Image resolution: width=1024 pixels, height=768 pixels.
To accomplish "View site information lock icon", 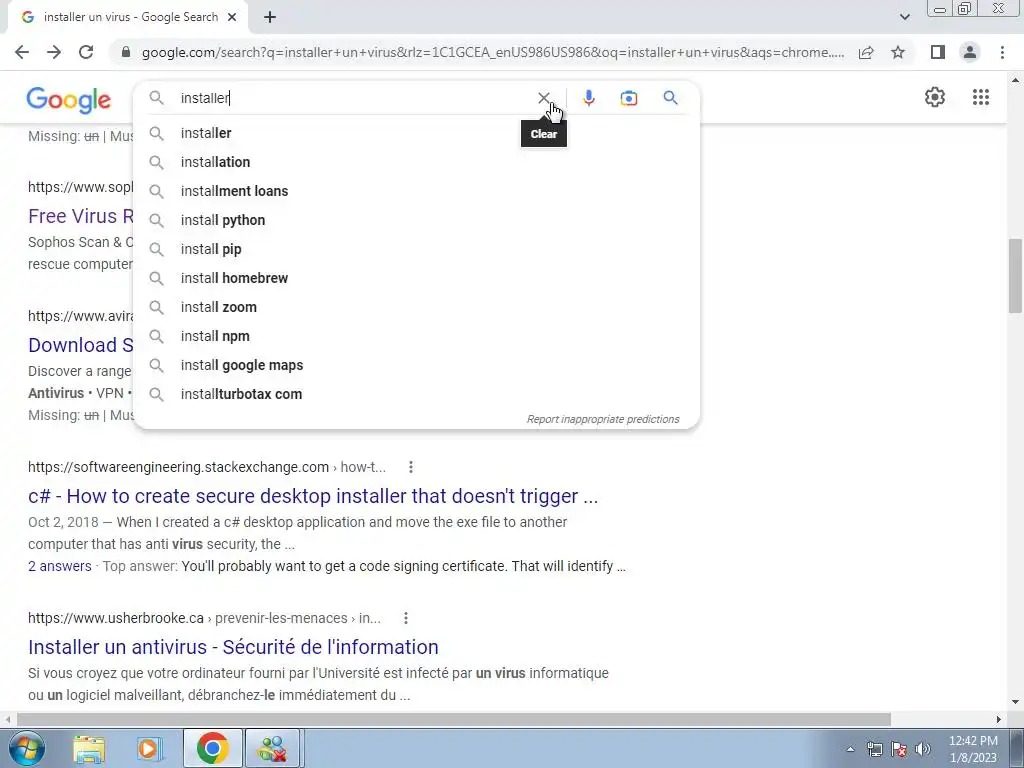I will pos(126,52).
